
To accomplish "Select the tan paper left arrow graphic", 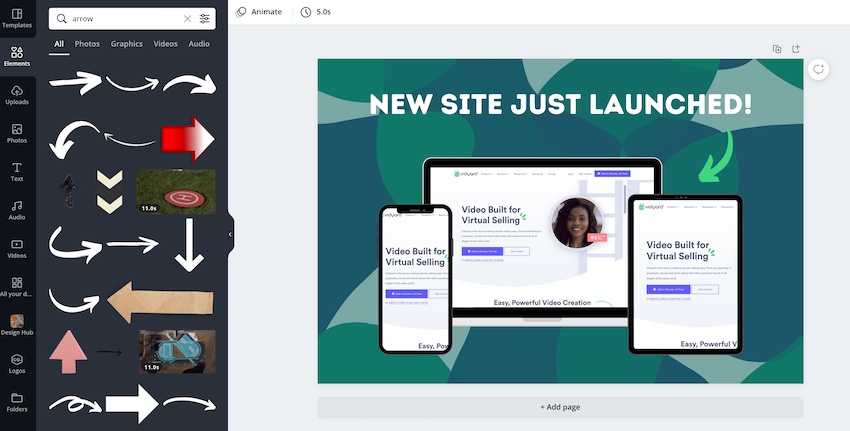I will pos(160,302).
